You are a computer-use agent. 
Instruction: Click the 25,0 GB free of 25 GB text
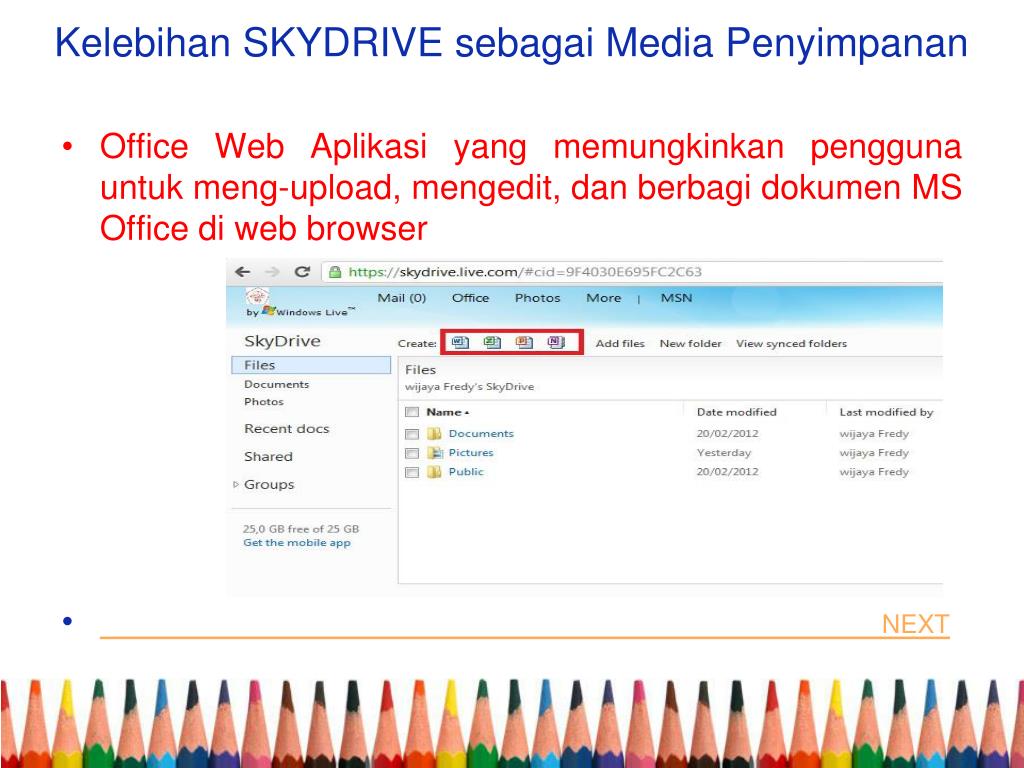301,529
